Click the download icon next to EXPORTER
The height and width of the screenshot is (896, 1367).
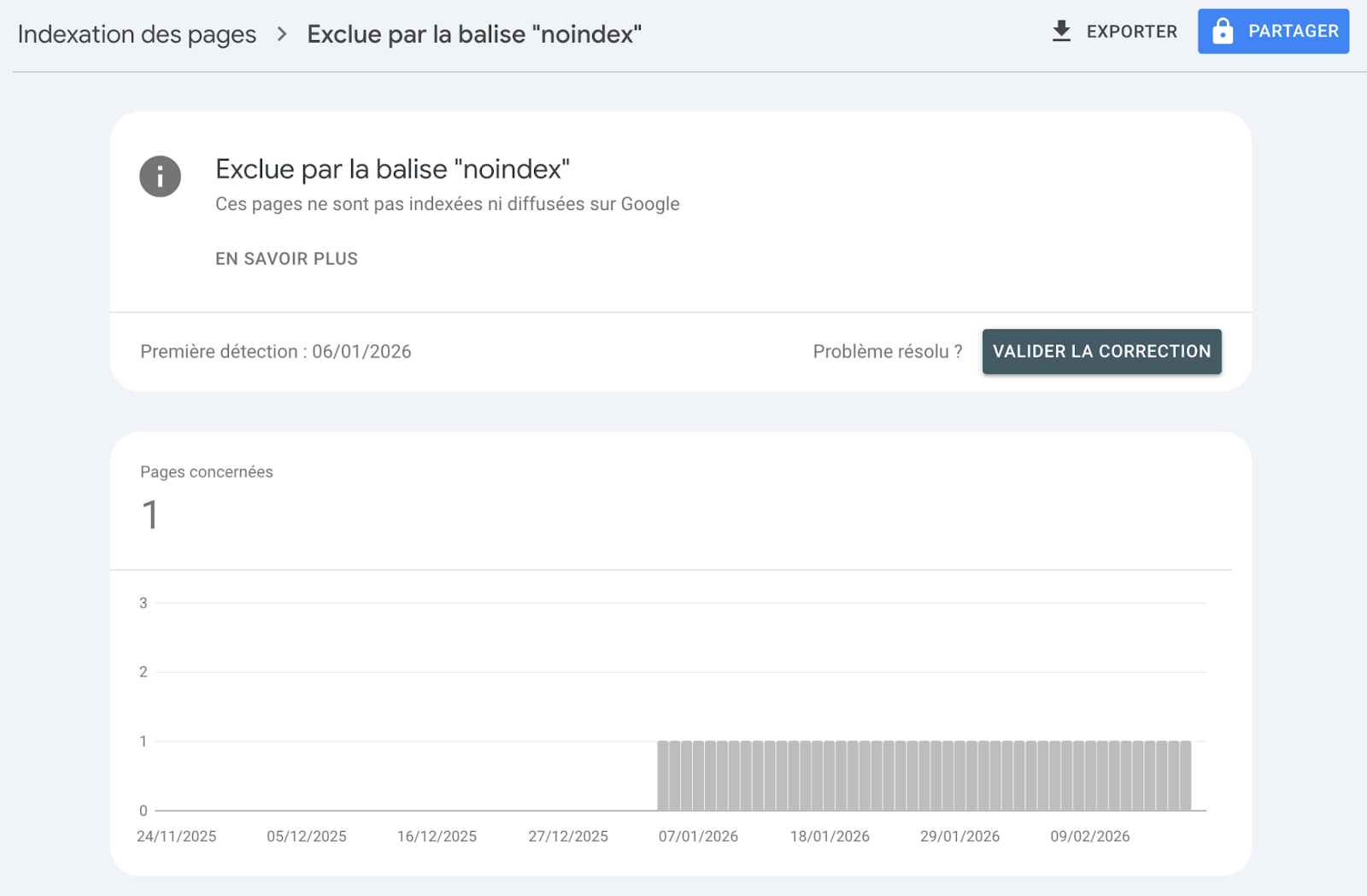pyautogui.click(x=1062, y=31)
